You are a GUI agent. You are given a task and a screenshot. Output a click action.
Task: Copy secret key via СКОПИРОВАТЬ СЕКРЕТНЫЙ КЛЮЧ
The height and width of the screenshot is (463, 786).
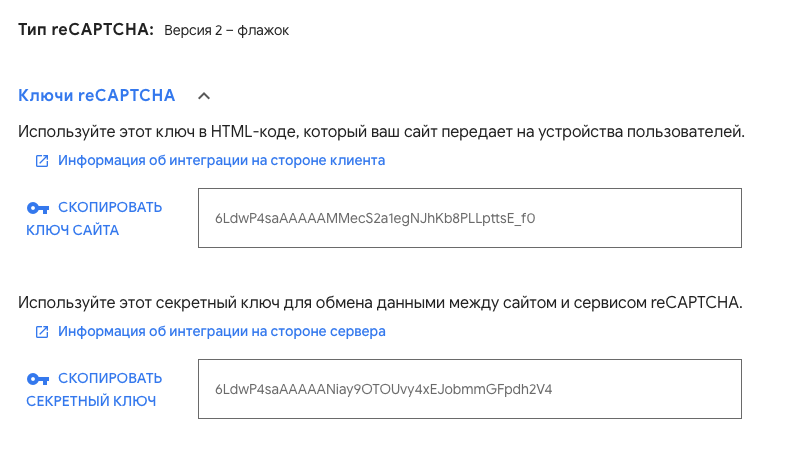pos(94,389)
